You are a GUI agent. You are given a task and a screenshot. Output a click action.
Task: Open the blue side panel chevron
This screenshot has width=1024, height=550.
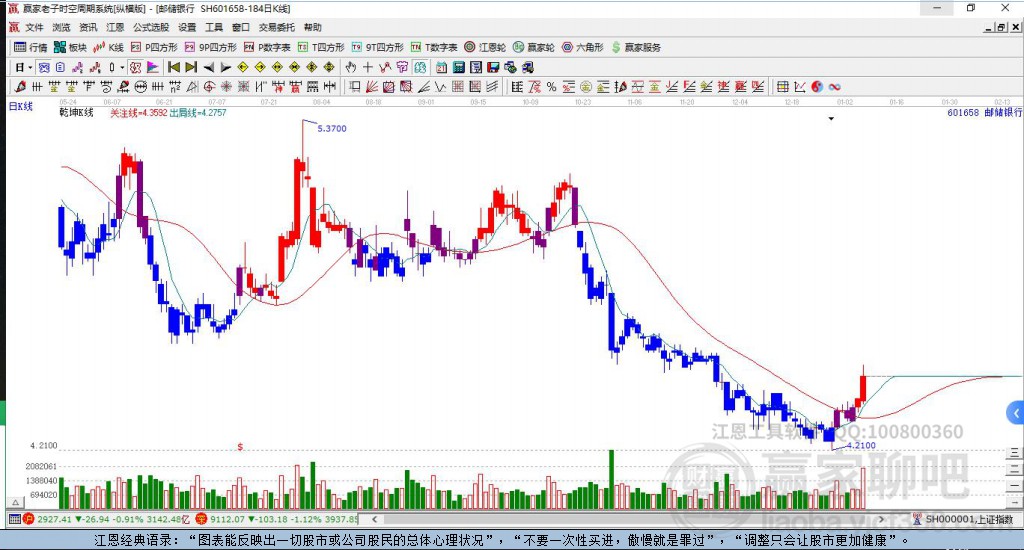(1016, 413)
